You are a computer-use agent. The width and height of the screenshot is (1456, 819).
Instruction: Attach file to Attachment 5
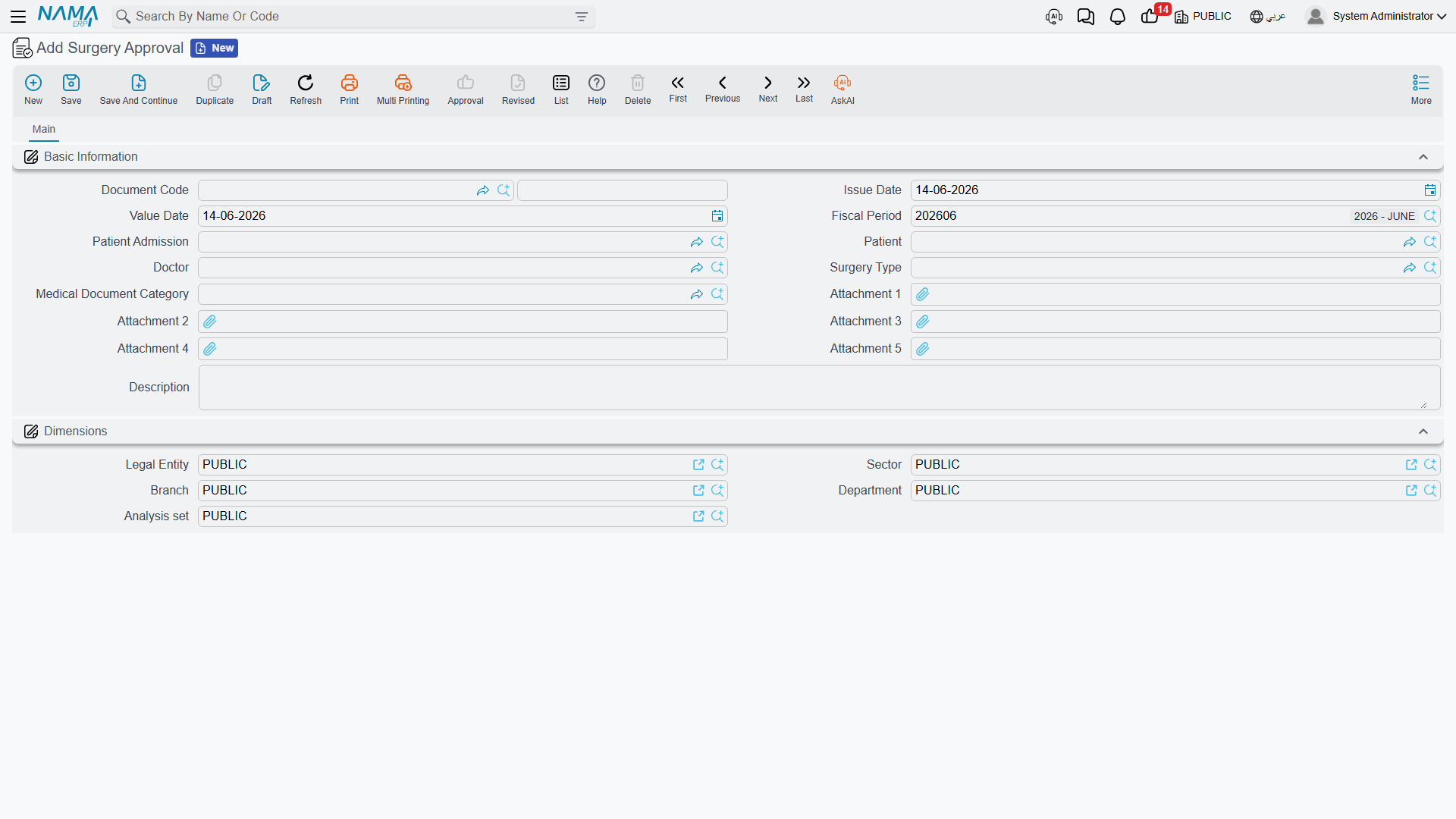pos(923,349)
